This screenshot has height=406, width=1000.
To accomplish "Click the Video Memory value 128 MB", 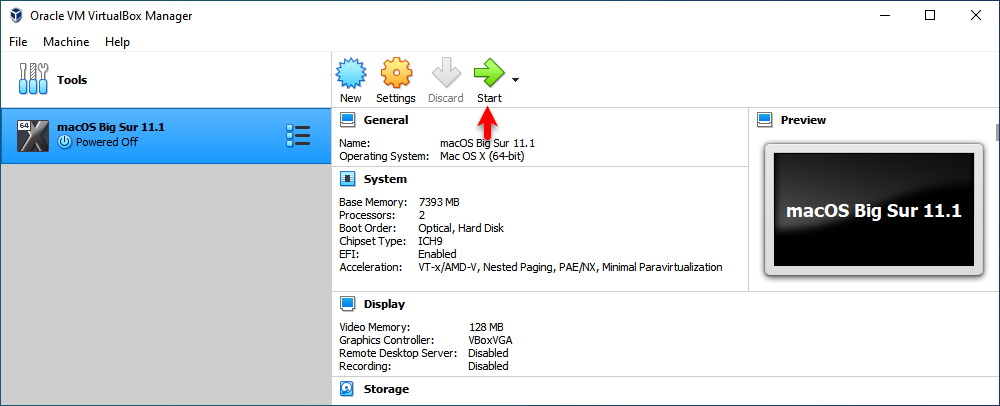I will coord(486,327).
